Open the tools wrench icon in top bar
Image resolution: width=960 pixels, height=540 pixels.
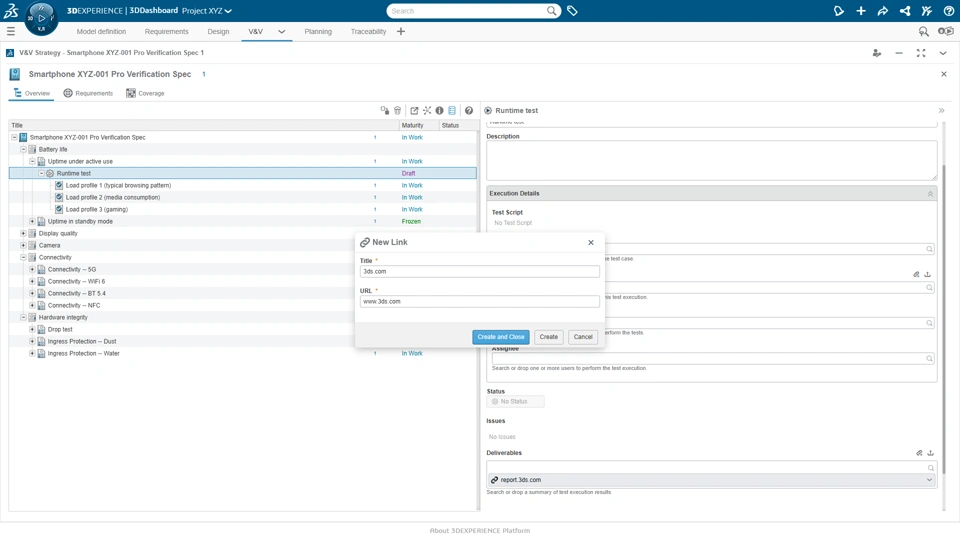(x=926, y=10)
